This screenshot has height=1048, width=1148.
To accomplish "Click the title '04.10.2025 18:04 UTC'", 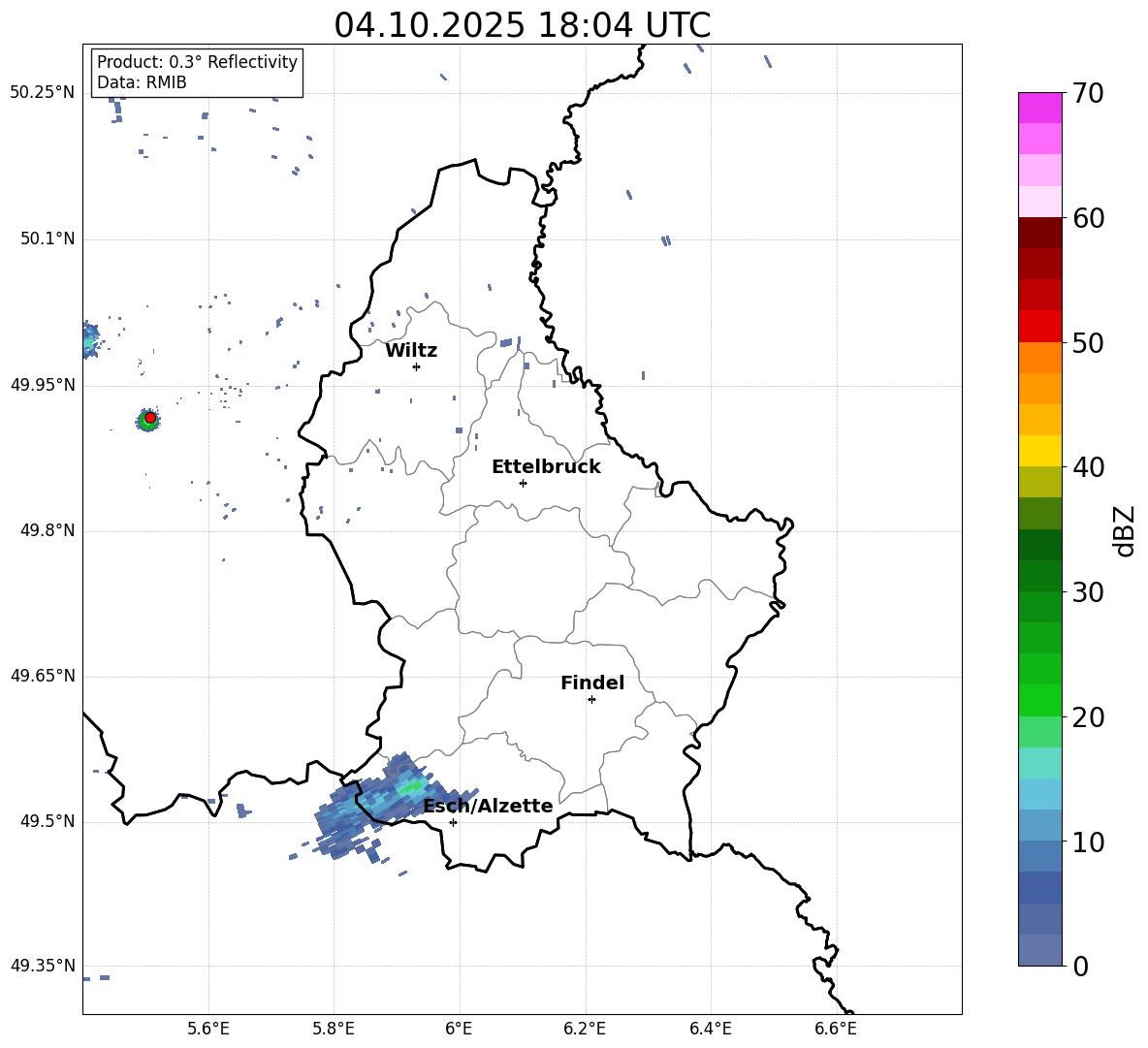I will 522,25.
